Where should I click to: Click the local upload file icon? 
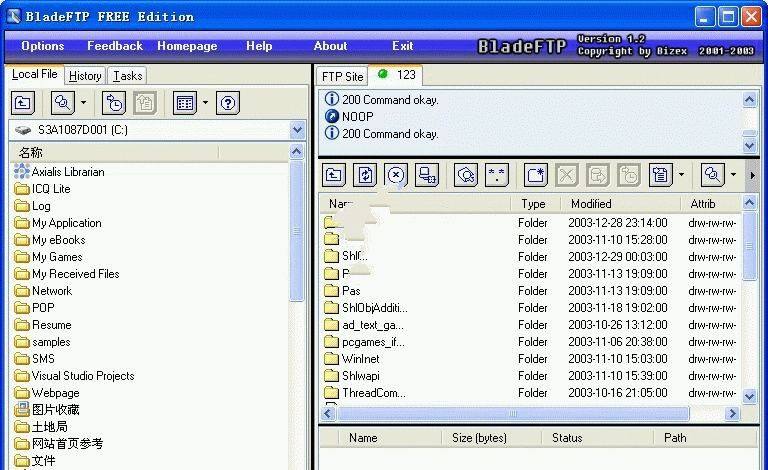tap(145, 103)
